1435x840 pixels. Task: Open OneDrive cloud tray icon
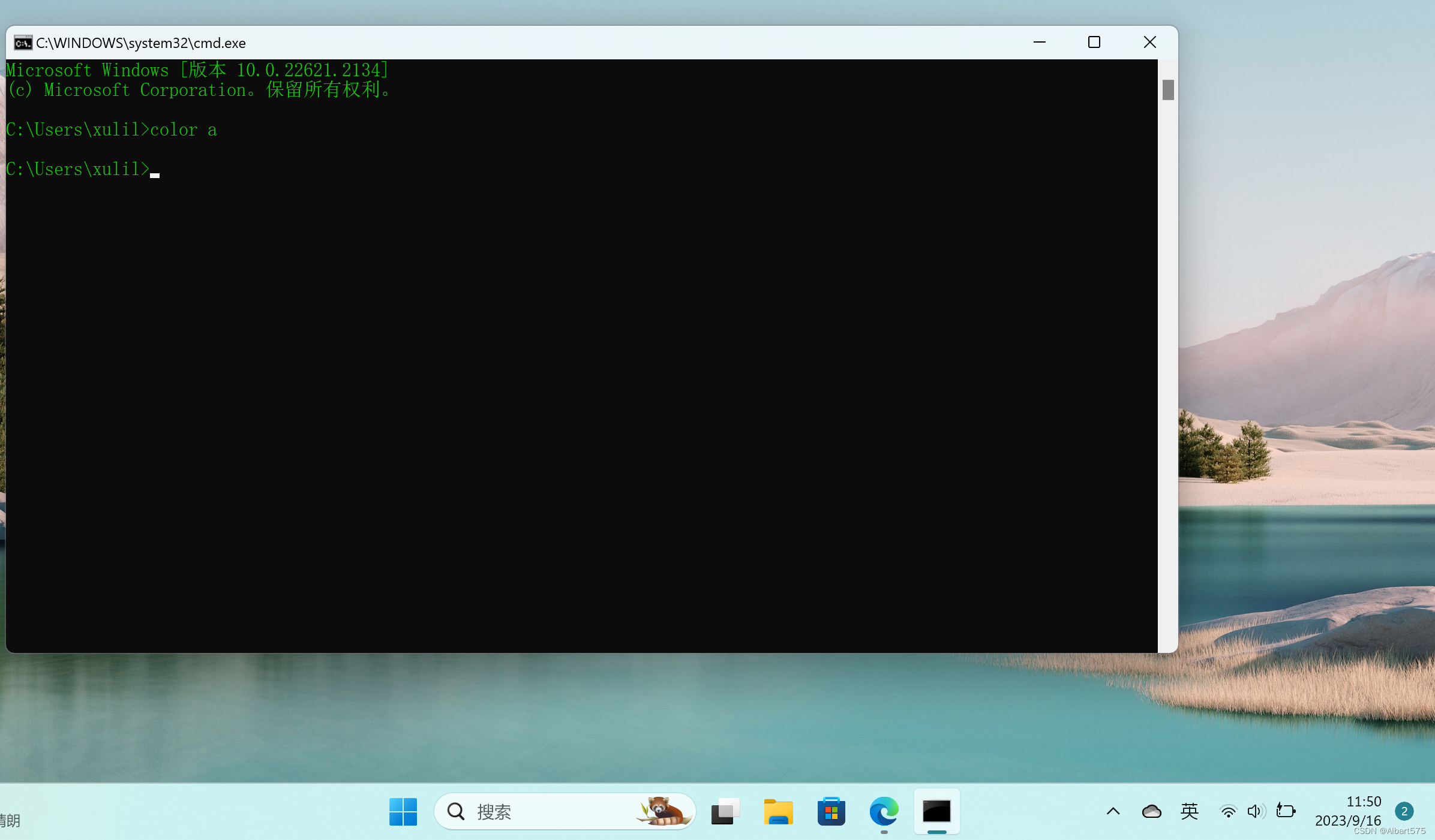pyautogui.click(x=1151, y=811)
